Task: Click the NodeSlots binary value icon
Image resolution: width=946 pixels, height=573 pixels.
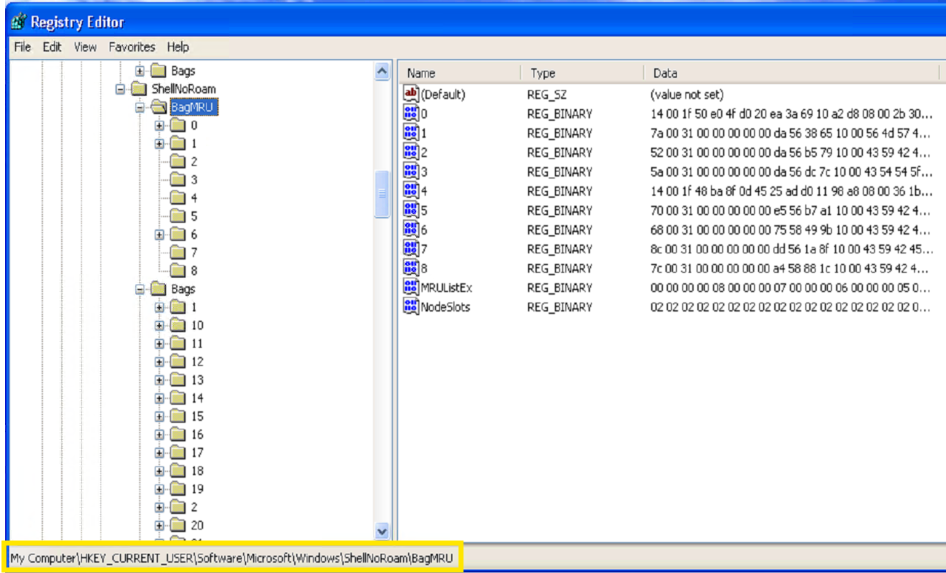Action: (x=411, y=306)
